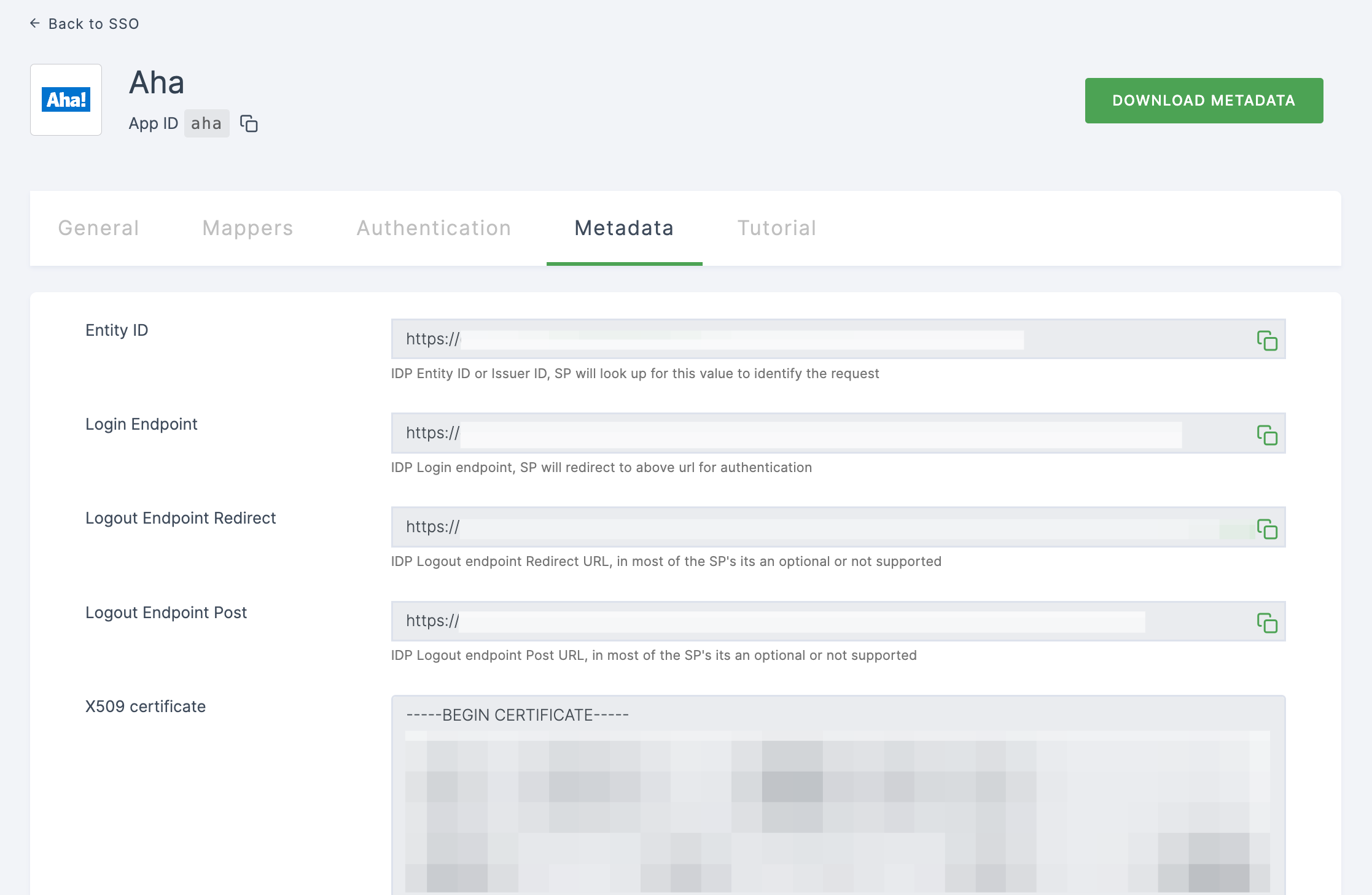Click the 'IDP Logout endpoint Post URL' help text
1372x895 pixels.
coord(654,655)
